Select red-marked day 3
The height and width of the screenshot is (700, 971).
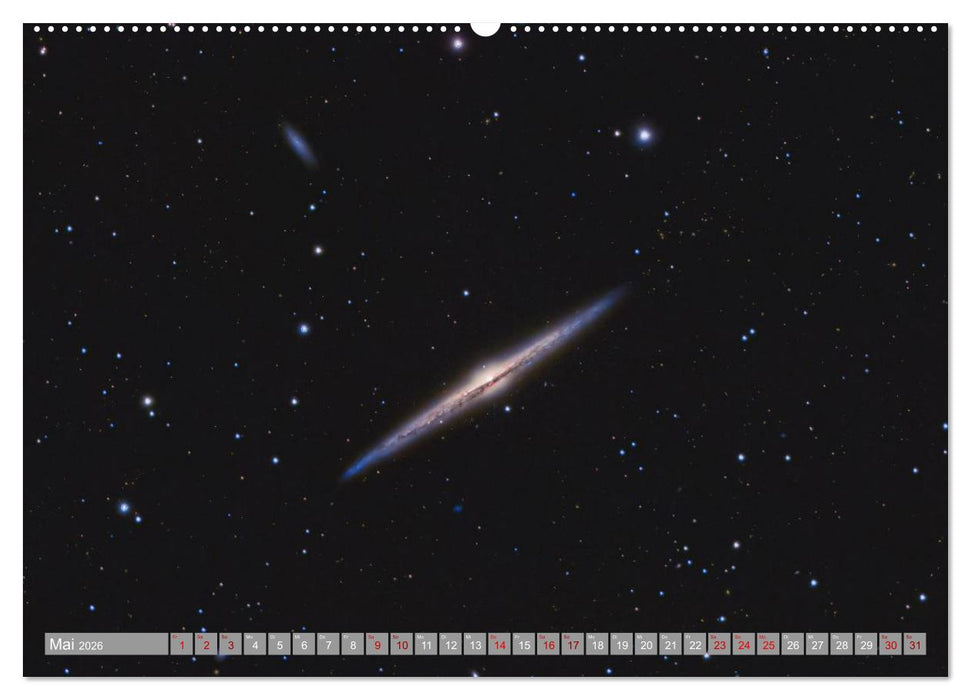230,645
